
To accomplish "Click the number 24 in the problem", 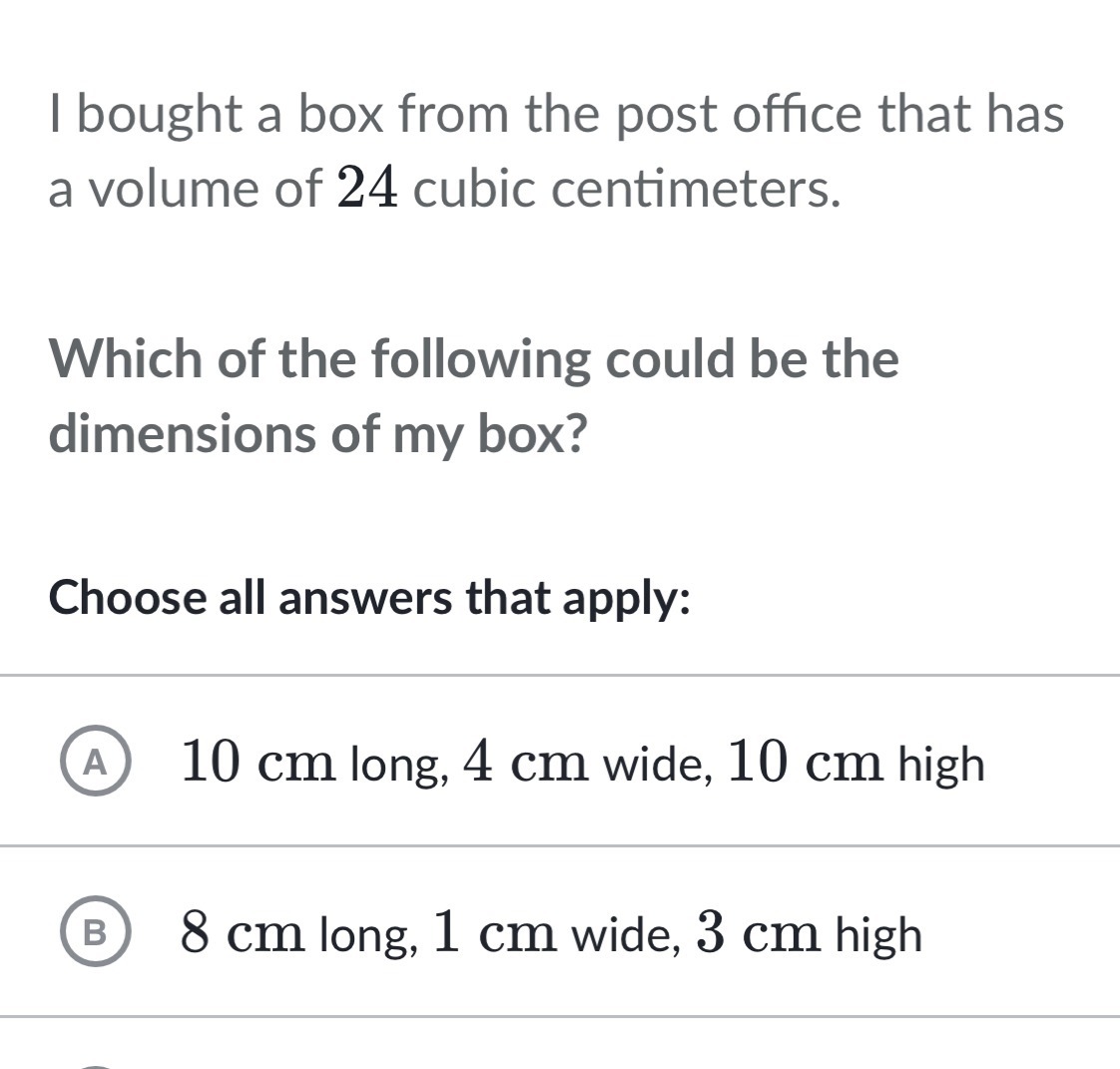I will [367, 189].
